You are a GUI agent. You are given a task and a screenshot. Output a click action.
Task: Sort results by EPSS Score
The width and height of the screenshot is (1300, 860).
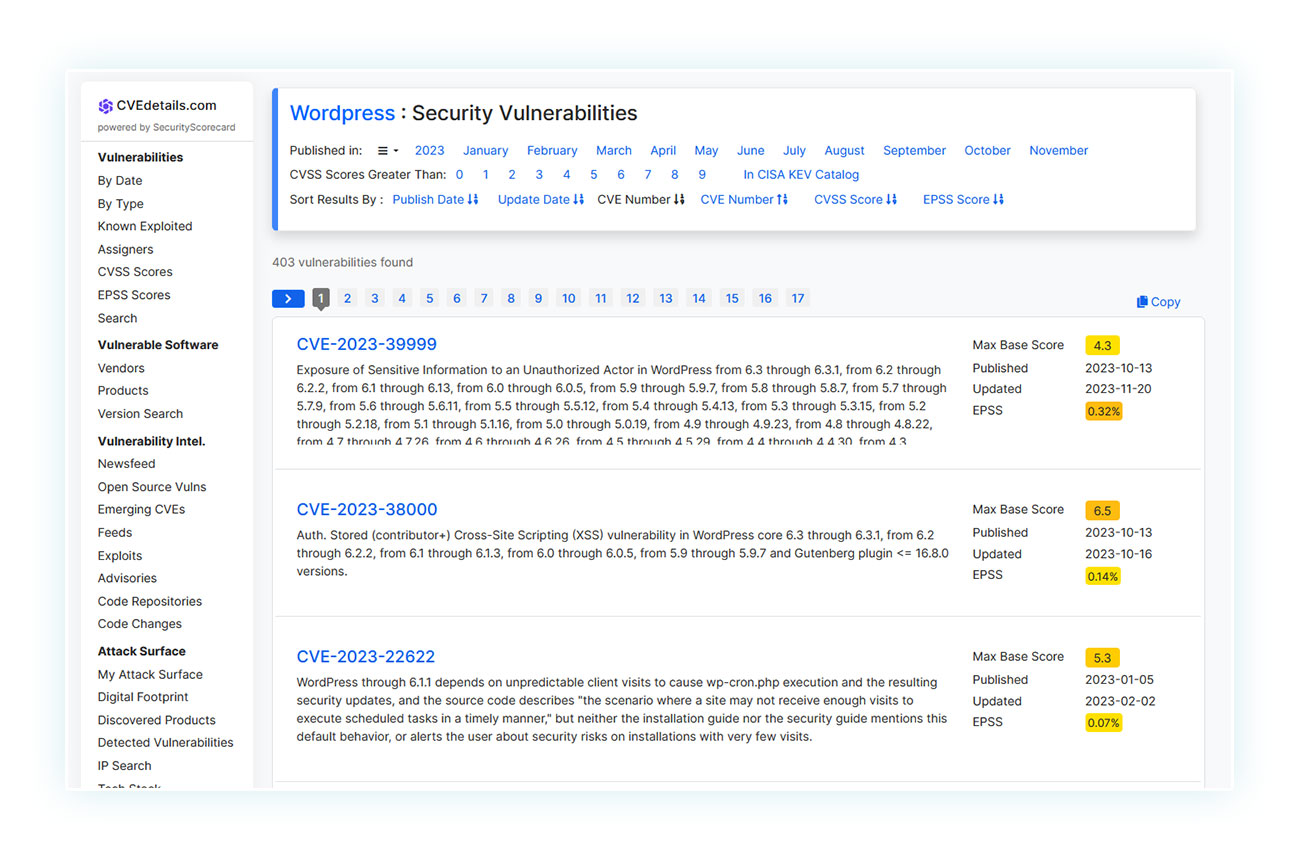click(963, 200)
